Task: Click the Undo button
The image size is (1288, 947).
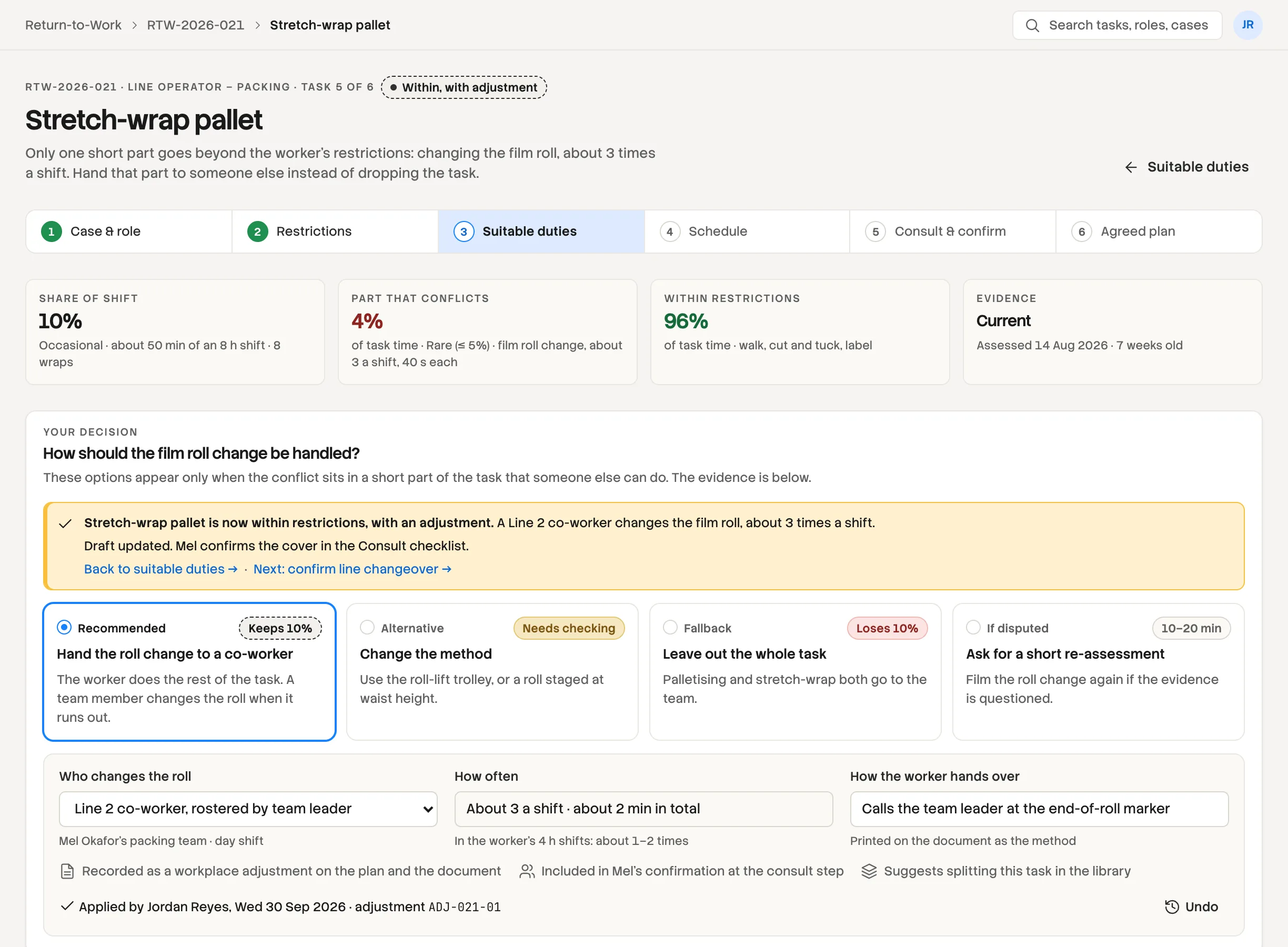Action: [1191, 906]
